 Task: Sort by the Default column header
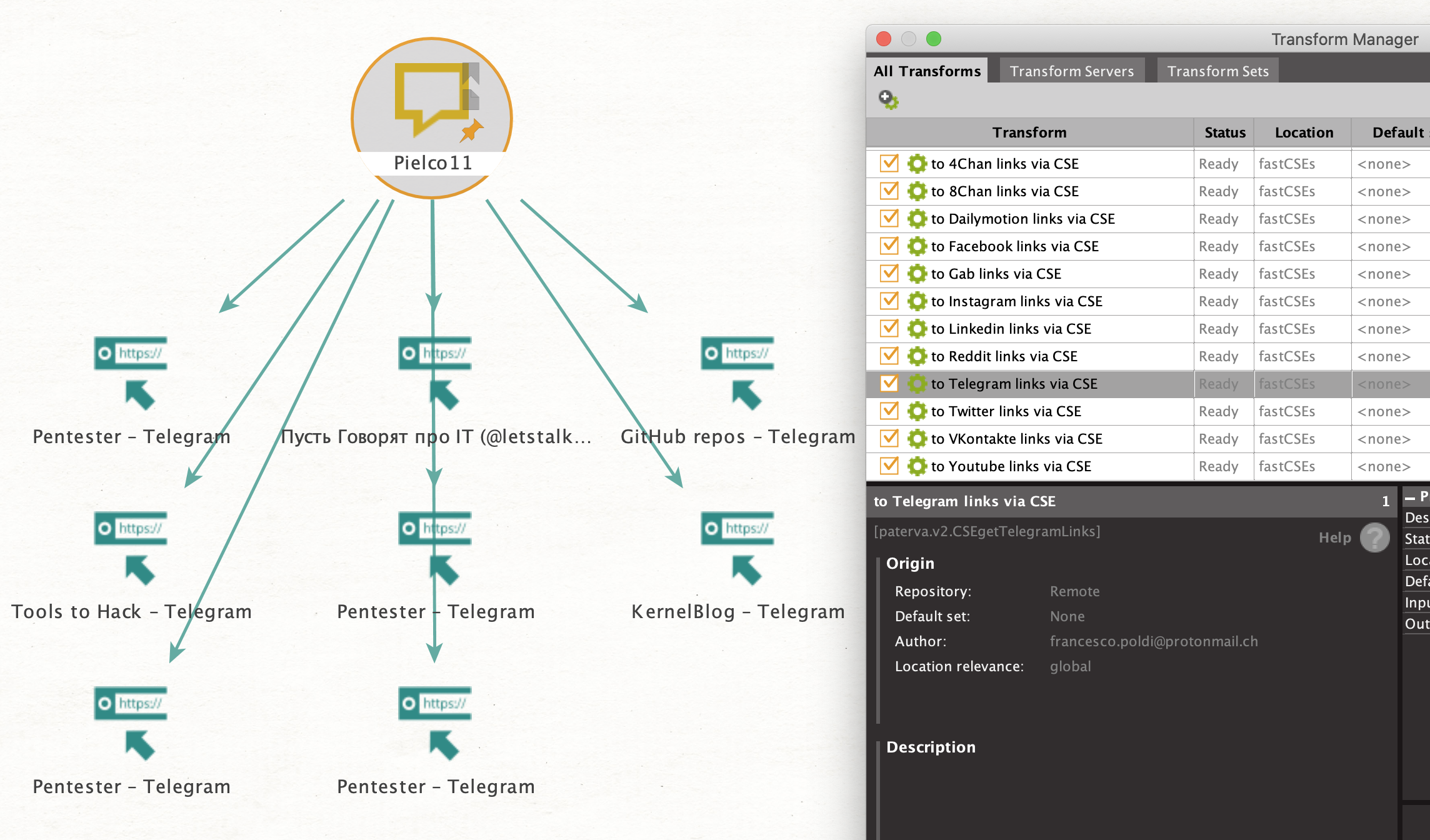[1392, 132]
